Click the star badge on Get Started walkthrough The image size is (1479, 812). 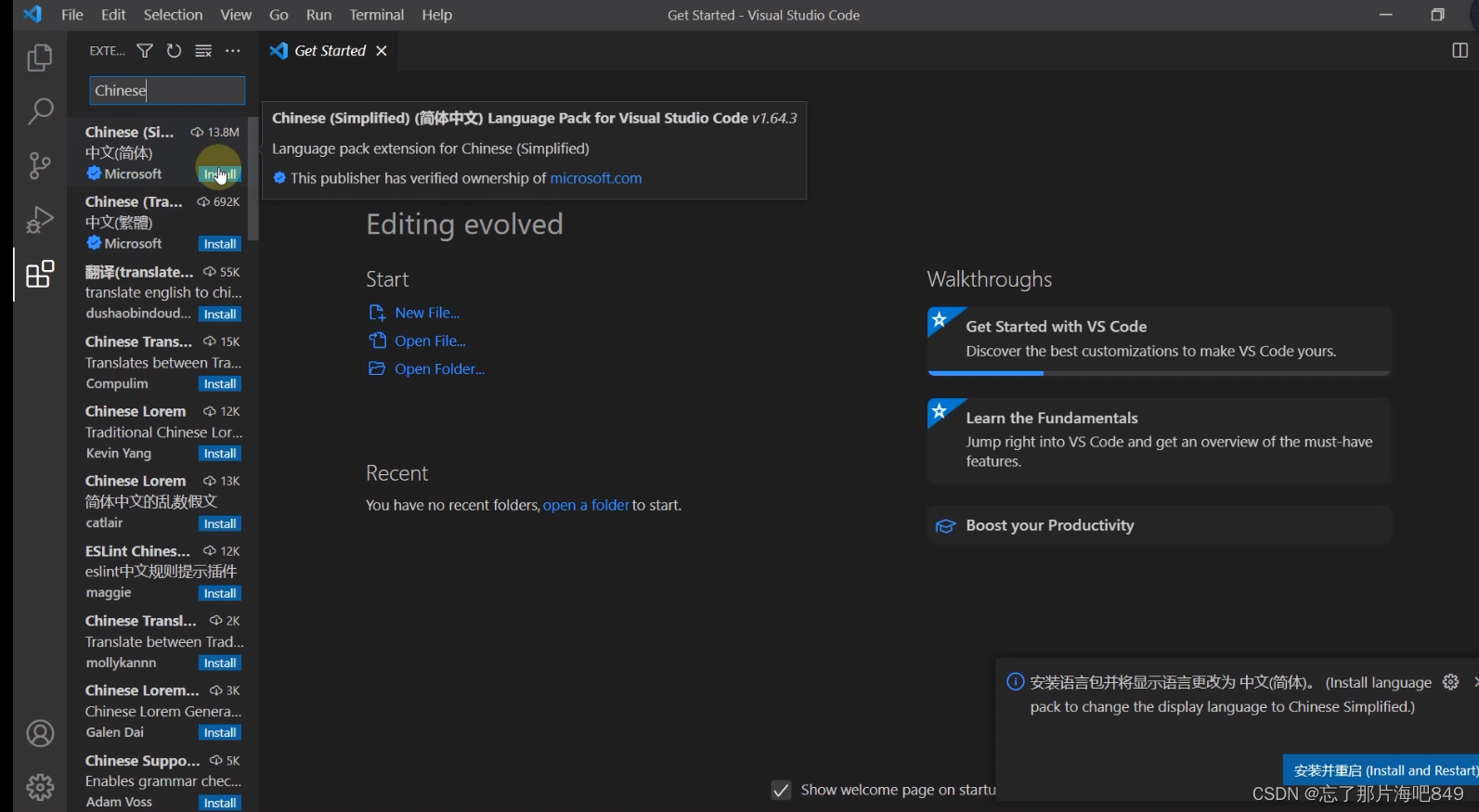click(x=940, y=320)
